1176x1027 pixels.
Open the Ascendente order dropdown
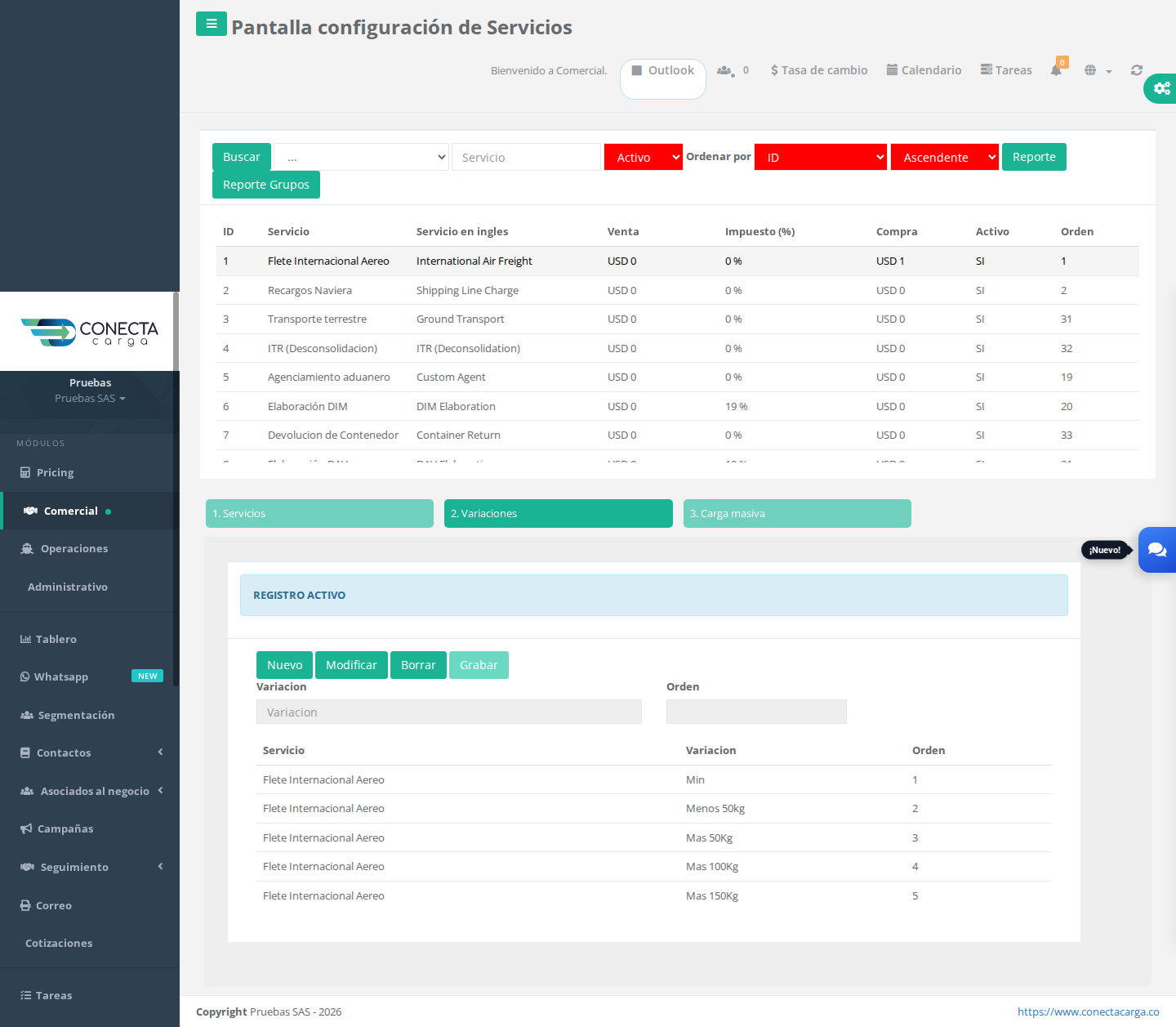[945, 157]
